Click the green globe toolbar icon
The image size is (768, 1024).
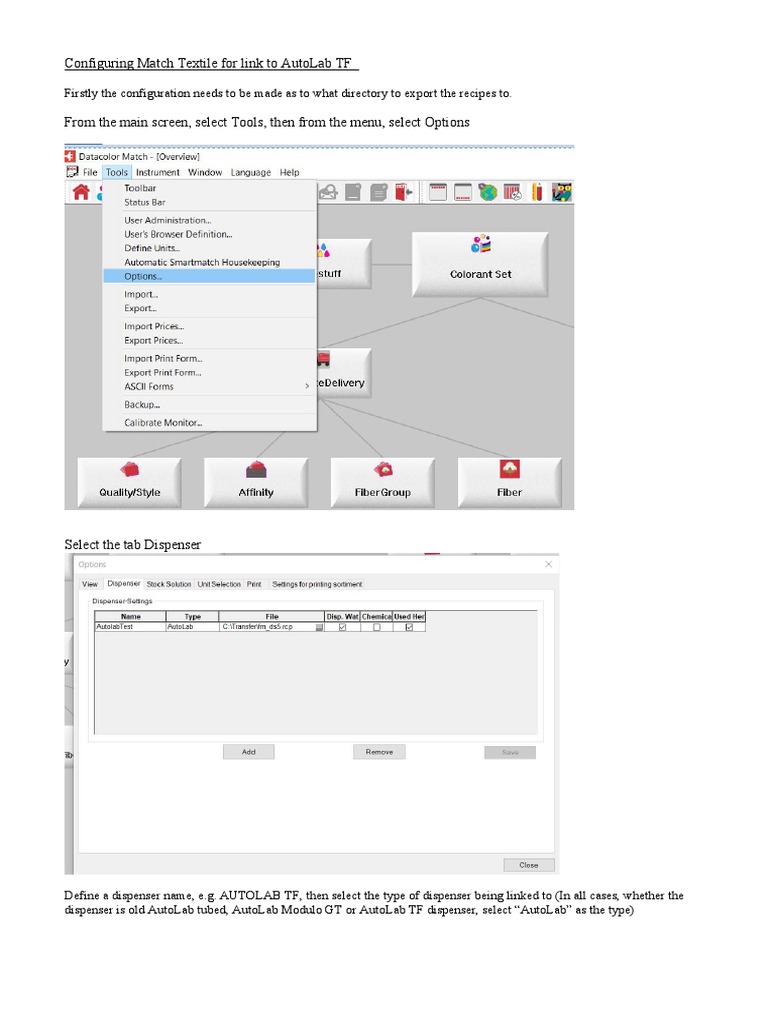pyautogui.click(x=488, y=192)
